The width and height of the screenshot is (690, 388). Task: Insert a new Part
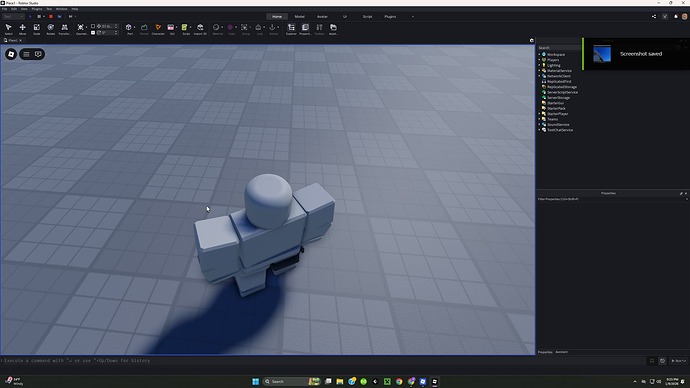[128, 29]
